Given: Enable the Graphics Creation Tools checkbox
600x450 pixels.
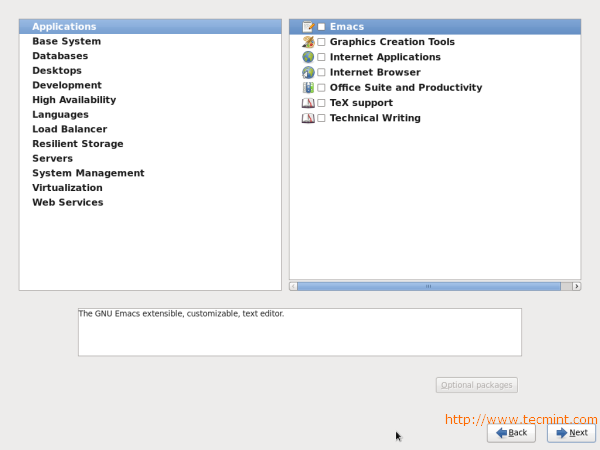Looking at the screenshot, I should pyautogui.click(x=321, y=42).
